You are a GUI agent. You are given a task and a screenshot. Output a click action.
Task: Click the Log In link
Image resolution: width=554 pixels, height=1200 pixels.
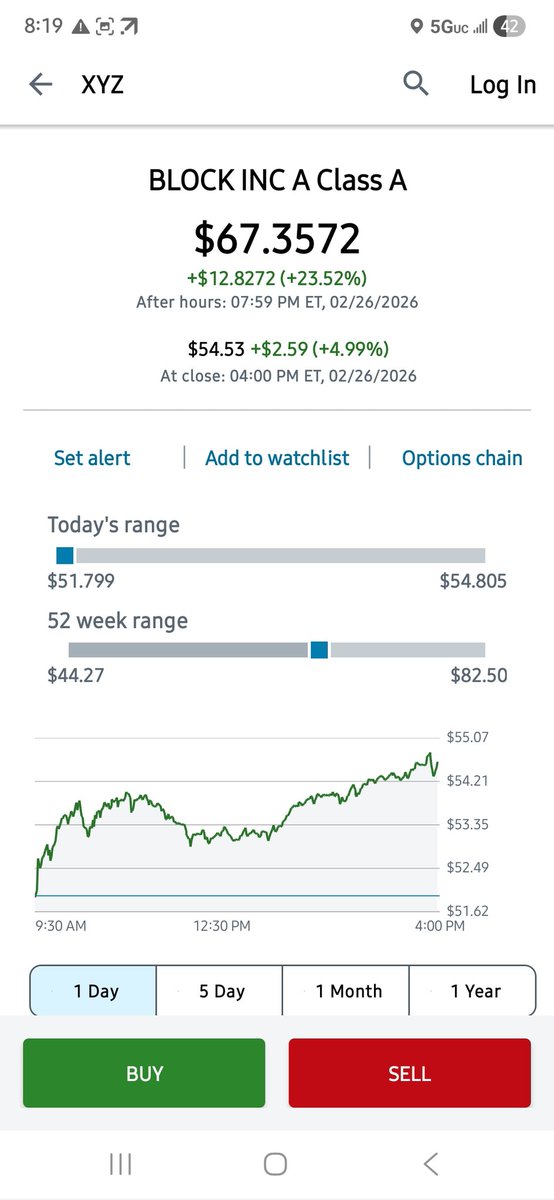click(x=503, y=85)
